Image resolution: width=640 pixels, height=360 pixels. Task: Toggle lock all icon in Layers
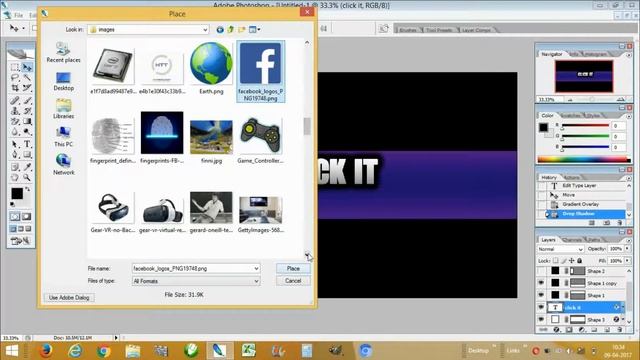click(580, 260)
